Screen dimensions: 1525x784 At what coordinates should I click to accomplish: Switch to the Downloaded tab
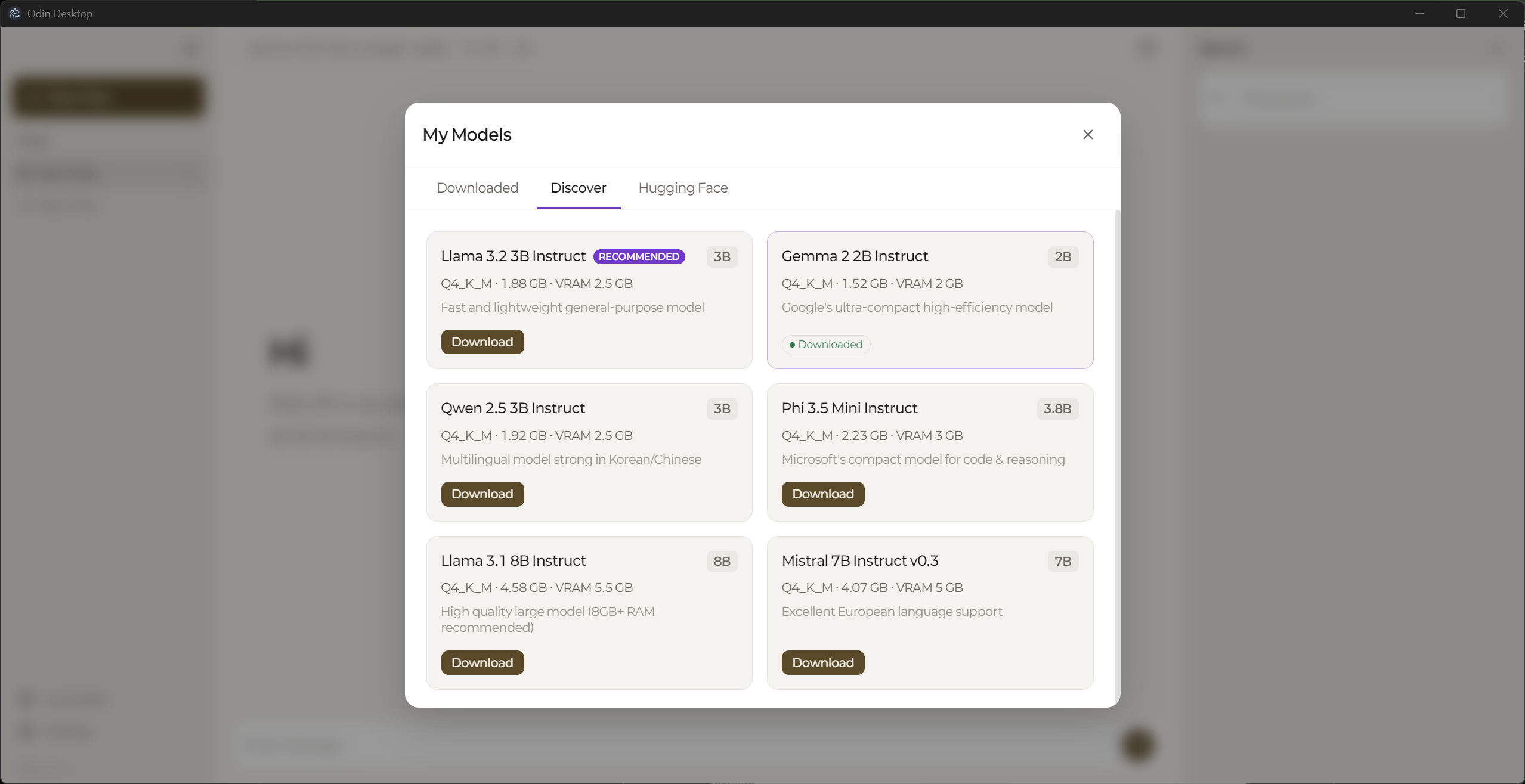[x=477, y=188]
